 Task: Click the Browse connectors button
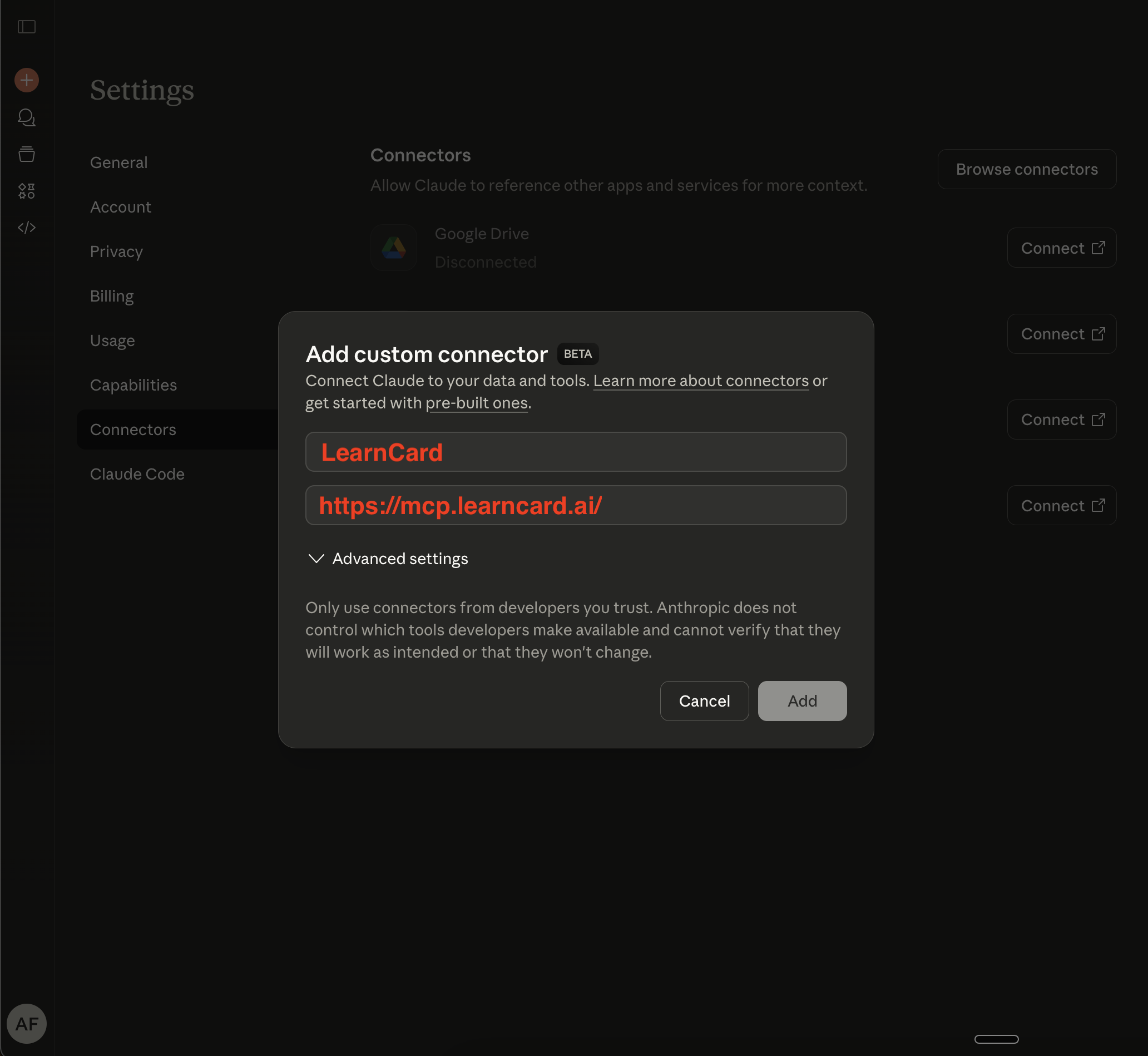(1026, 169)
